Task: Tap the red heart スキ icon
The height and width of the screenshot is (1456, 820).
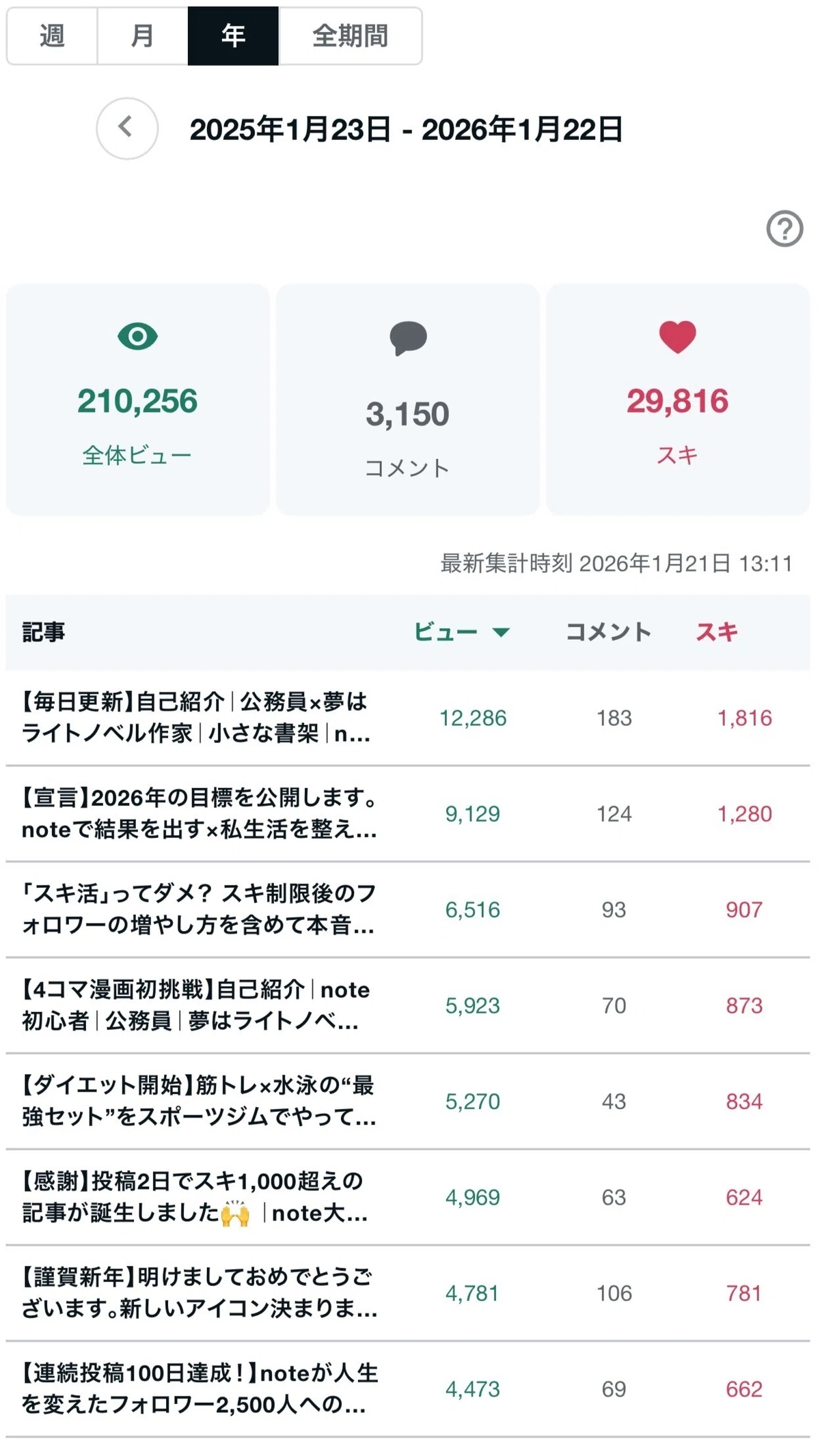Action: (x=677, y=337)
